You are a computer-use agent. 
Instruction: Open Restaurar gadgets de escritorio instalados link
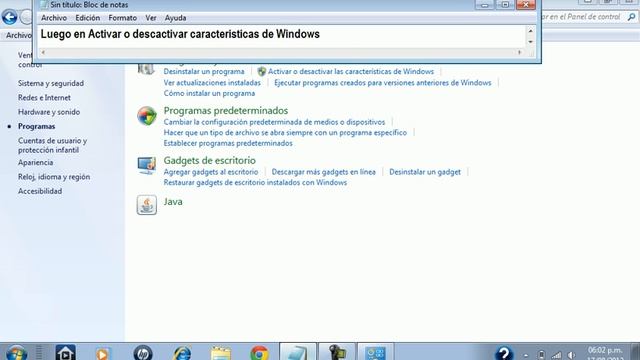(x=255, y=183)
